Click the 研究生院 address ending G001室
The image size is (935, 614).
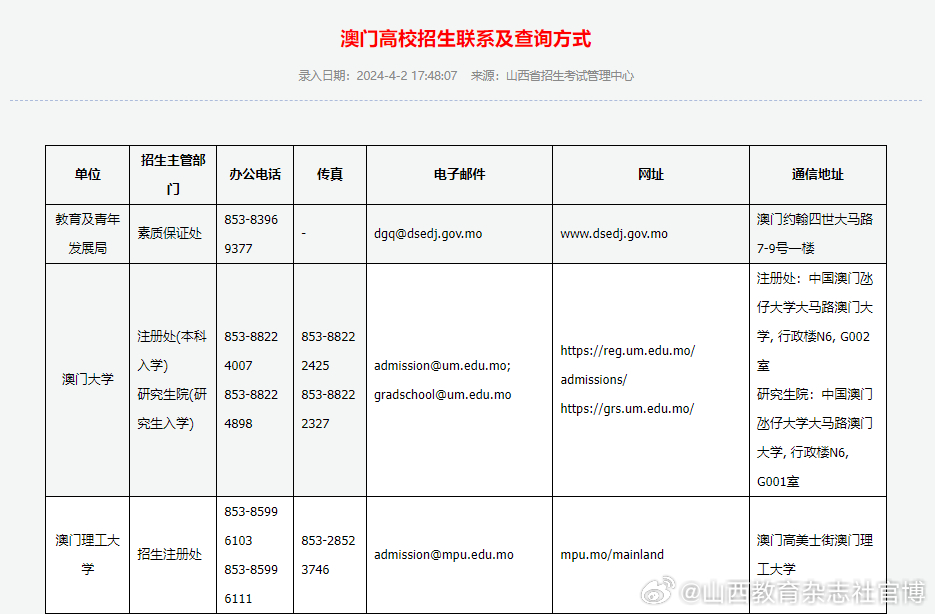click(815, 438)
